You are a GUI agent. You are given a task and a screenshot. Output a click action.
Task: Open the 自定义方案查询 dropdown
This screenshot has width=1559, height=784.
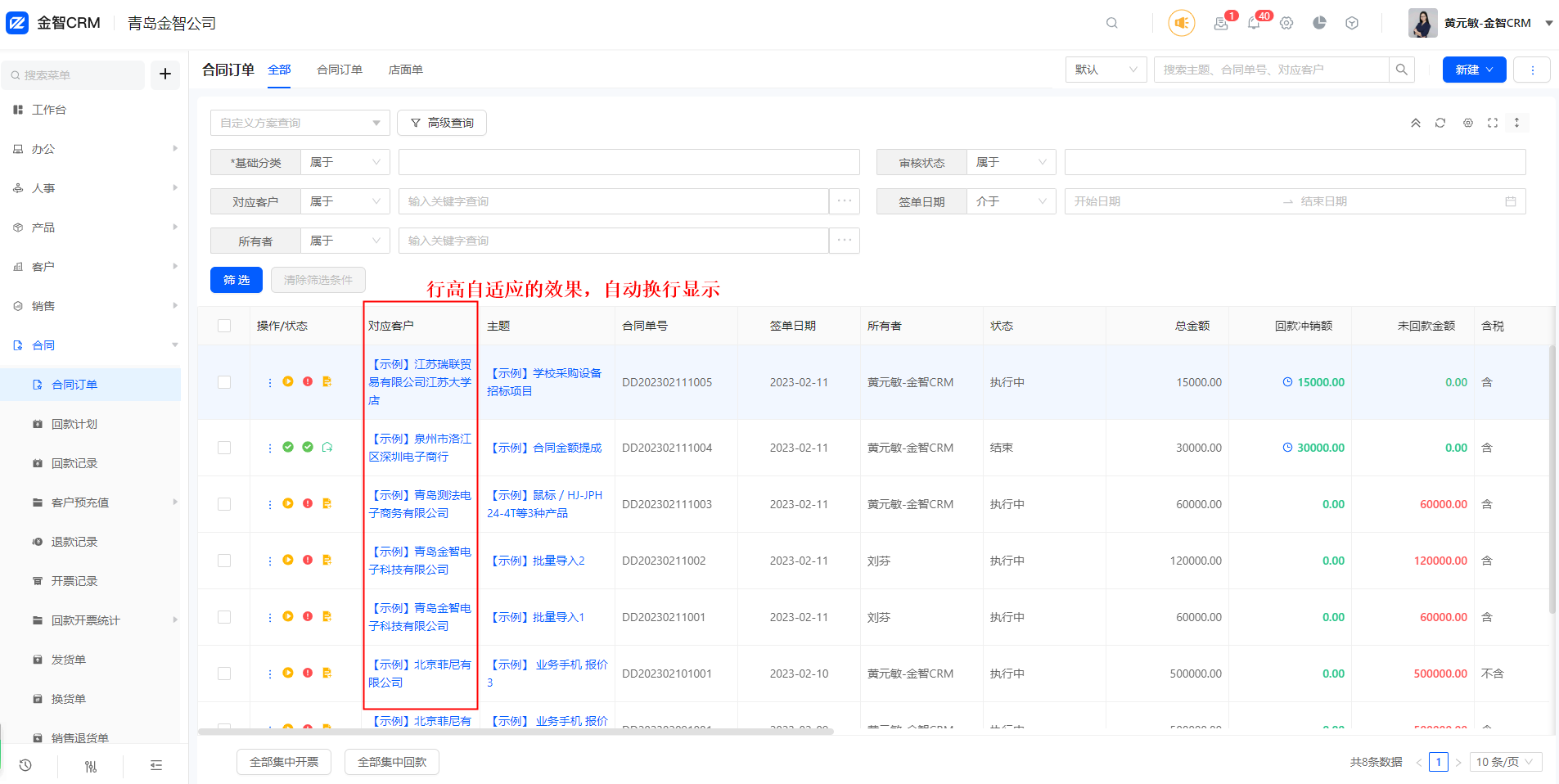300,123
